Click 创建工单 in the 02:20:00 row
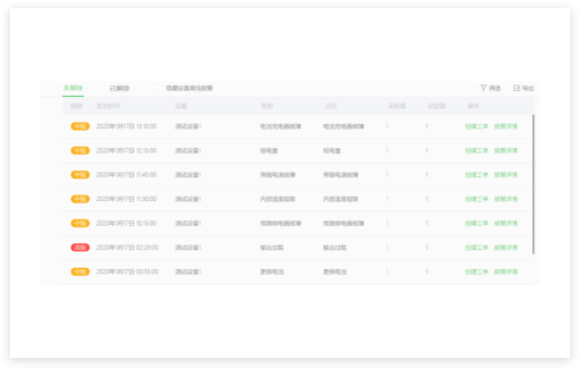 [x=476, y=248]
